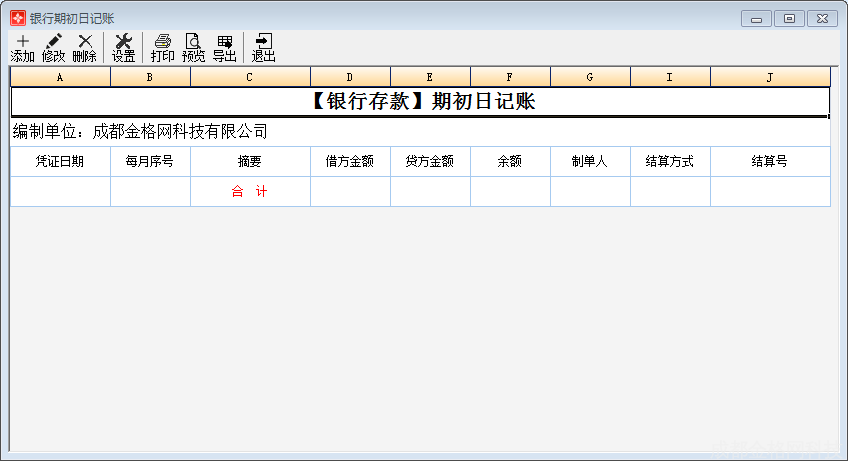
Task: Click the app icon in title bar
Action: pos(17,18)
